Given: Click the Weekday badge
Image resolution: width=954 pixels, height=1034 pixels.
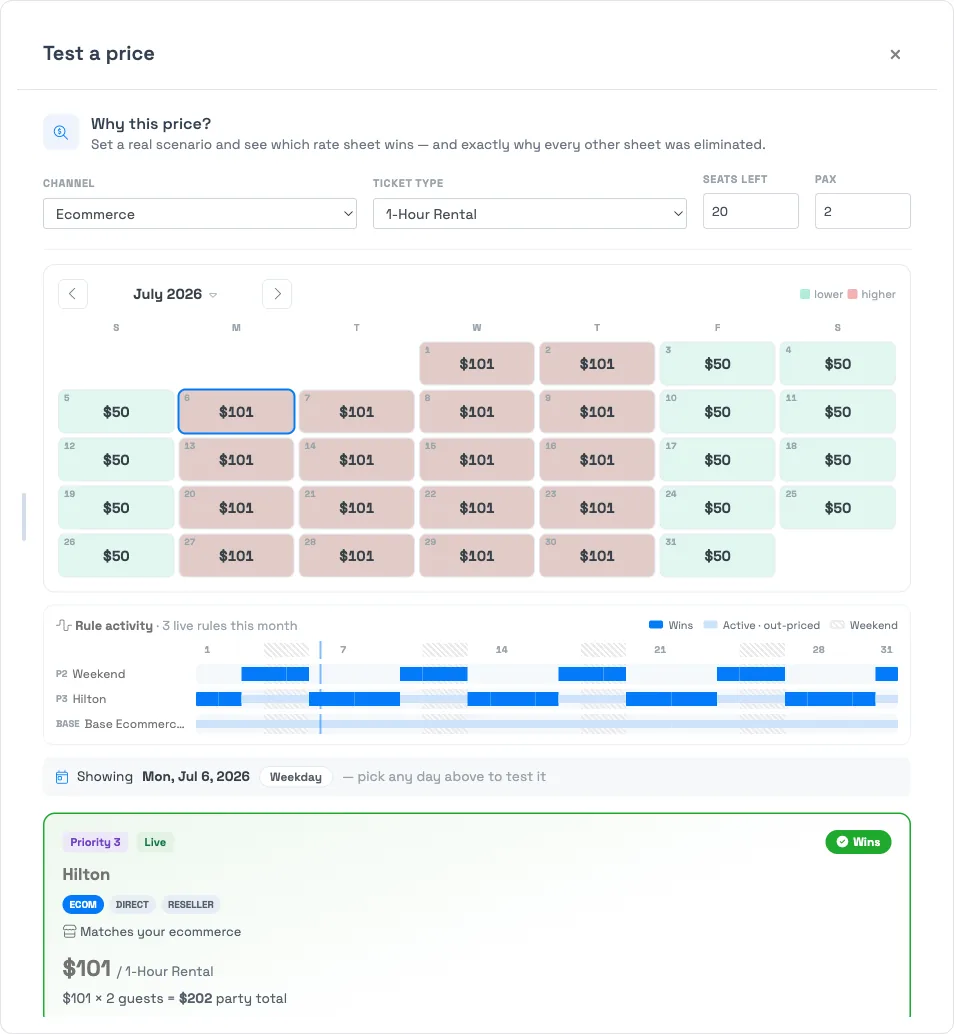Looking at the screenshot, I should click(295, 777).
